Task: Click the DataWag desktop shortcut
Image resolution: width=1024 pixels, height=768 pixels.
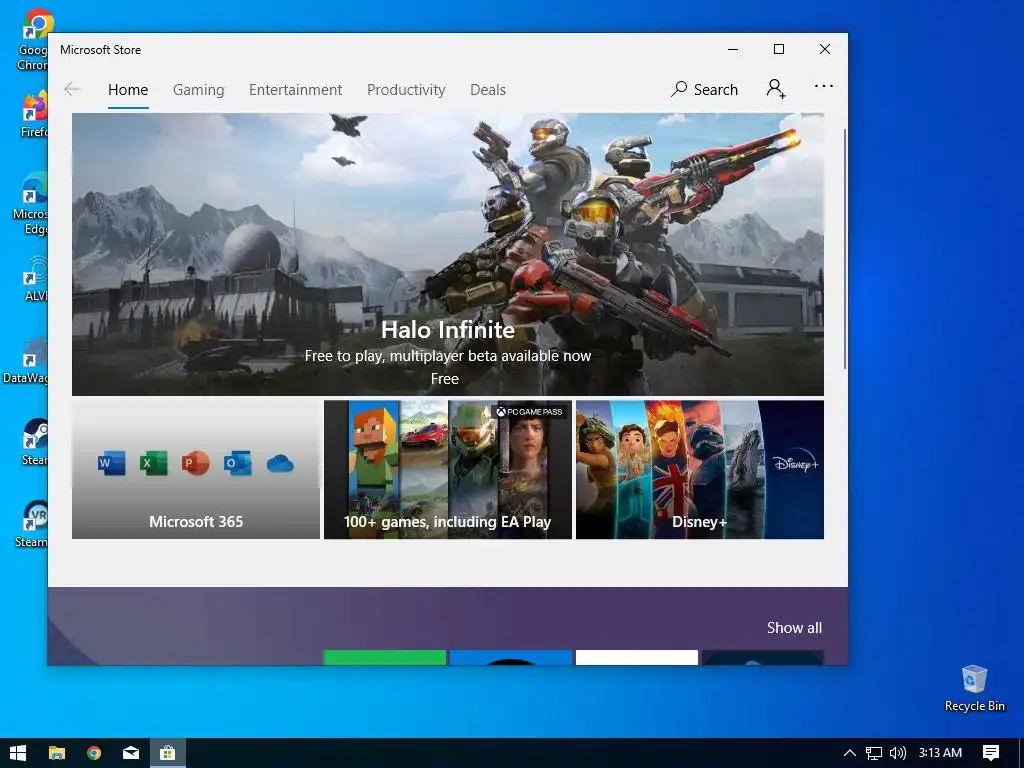Action: click(26, 362)
